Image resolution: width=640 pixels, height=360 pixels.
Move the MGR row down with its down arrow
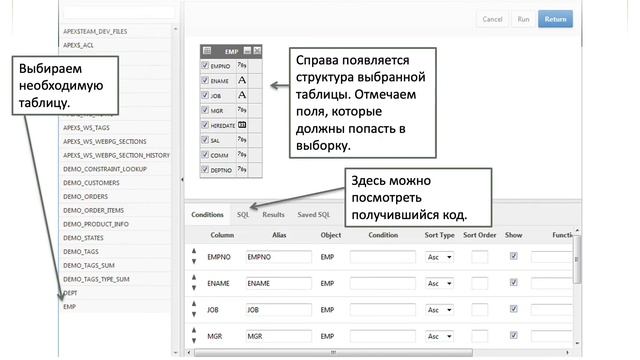coord(194,341)
